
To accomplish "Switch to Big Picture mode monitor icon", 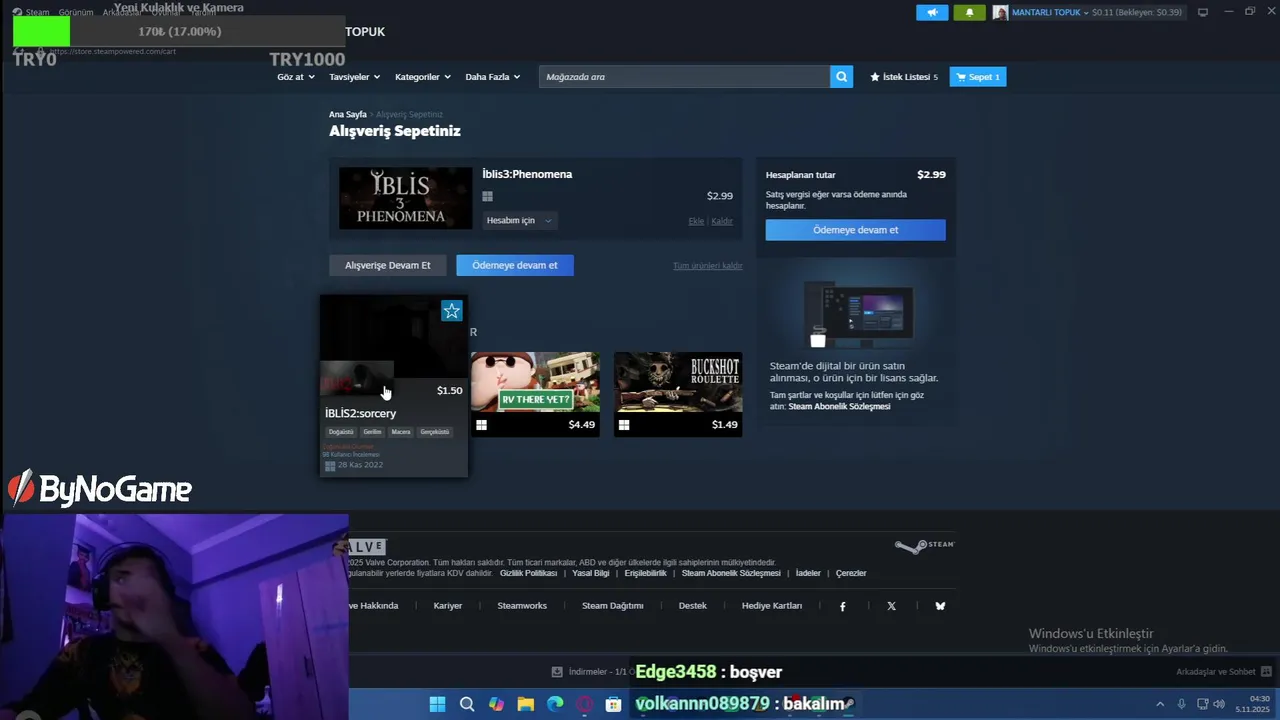I will [x=1203, y=12].
